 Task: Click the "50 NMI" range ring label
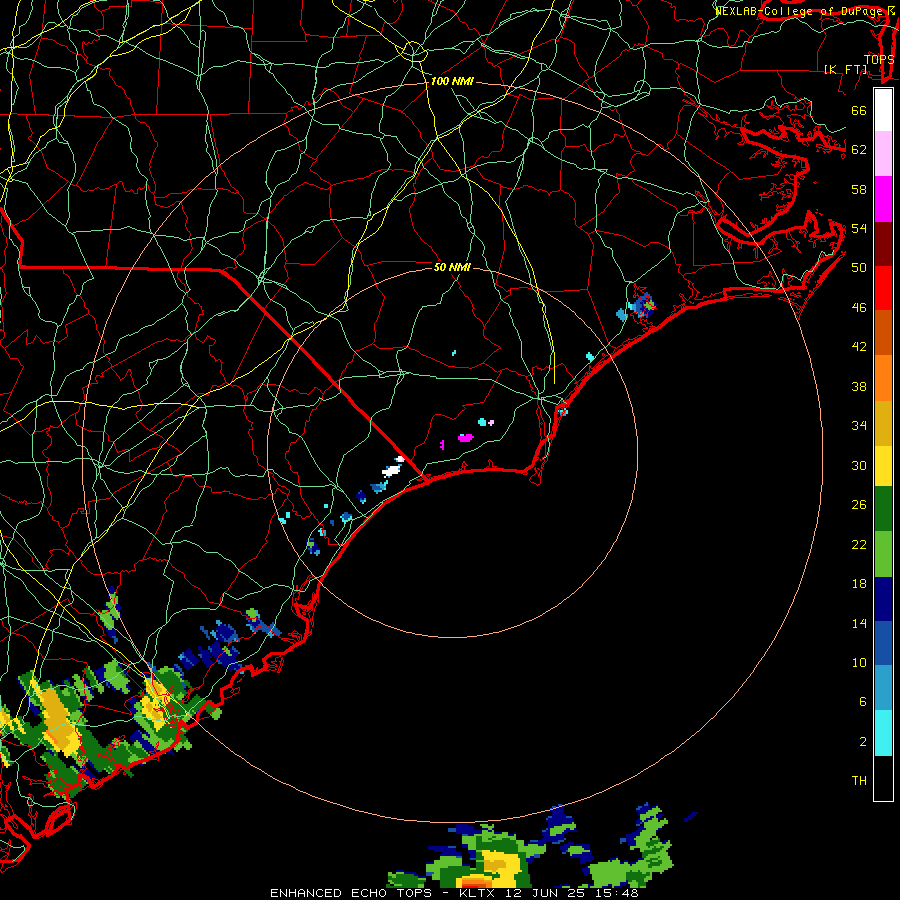(x=452, y=267)
